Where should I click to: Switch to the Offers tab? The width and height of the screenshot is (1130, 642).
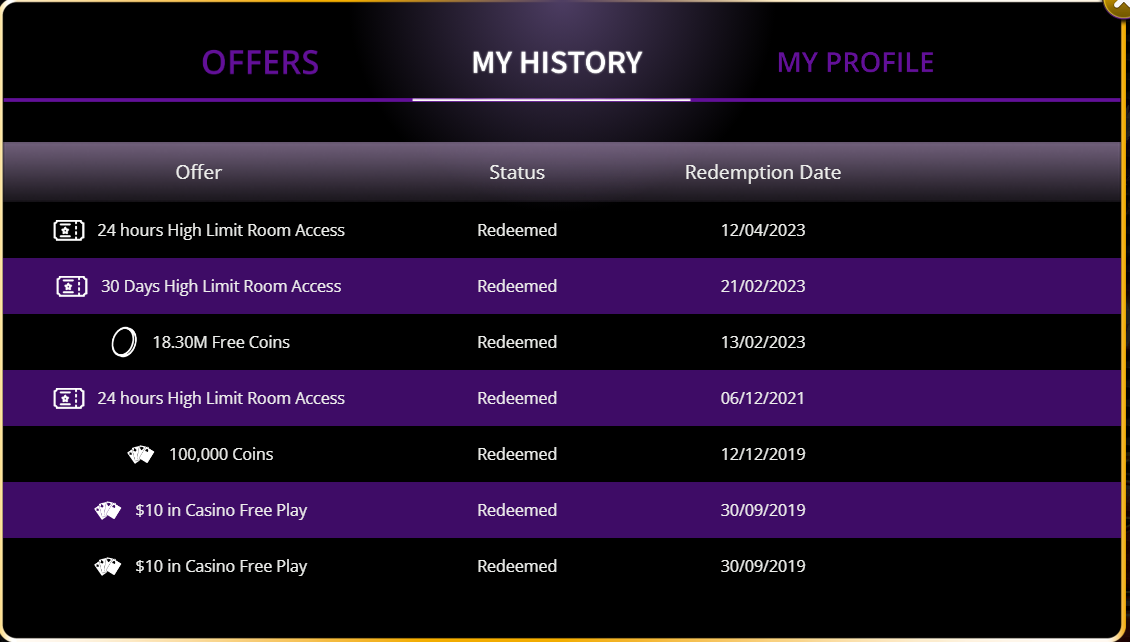260,63
